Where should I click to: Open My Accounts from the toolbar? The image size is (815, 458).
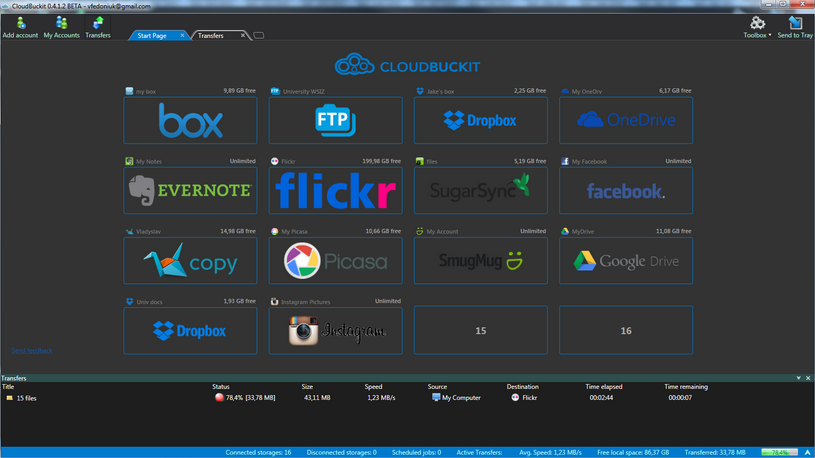pyautogui.click(x=61, y=26)
